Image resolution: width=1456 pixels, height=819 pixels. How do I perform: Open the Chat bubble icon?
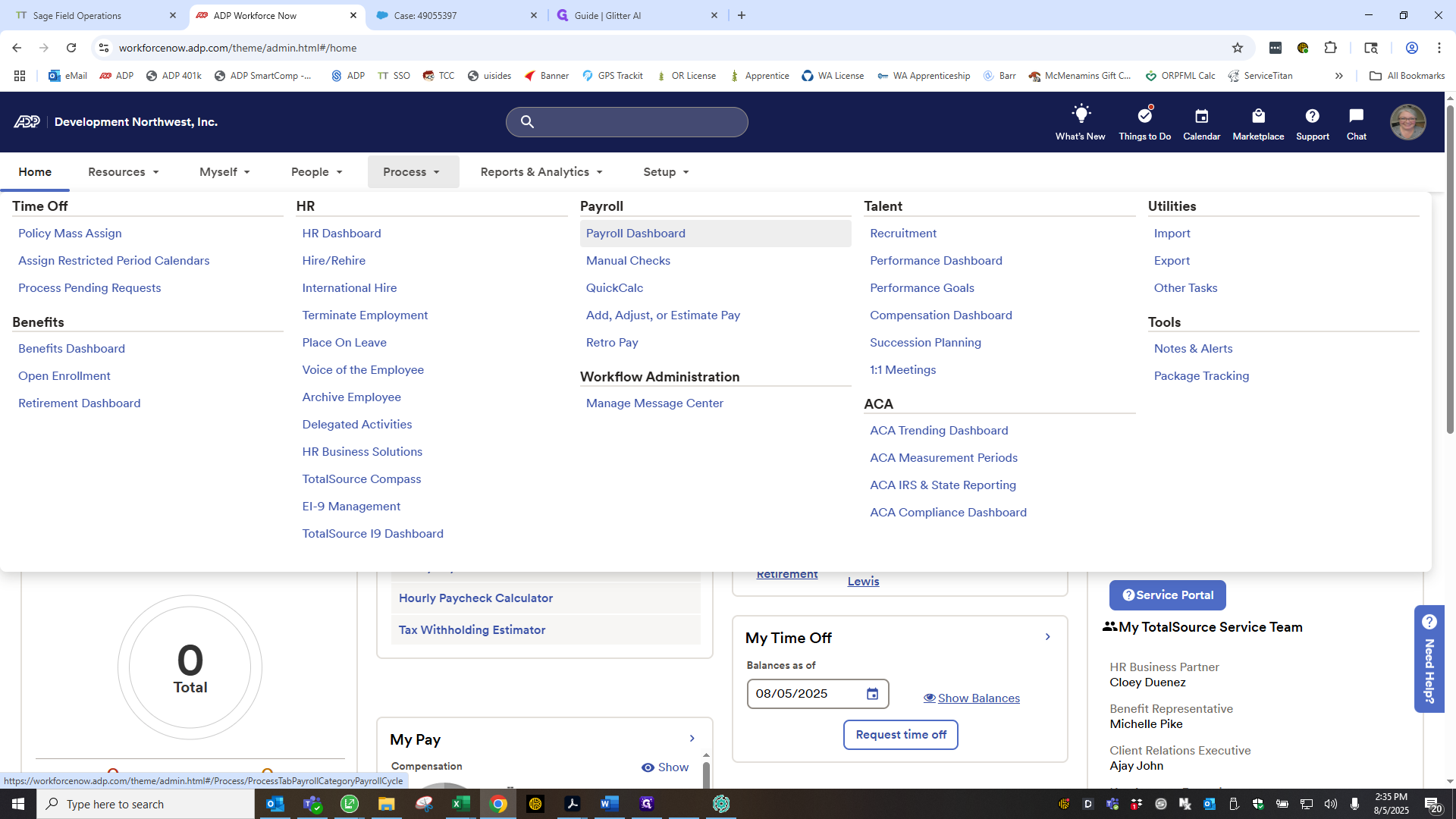1357,116
